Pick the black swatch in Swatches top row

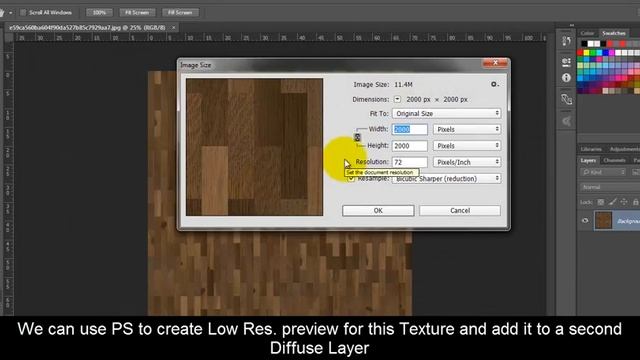[584, 44]
